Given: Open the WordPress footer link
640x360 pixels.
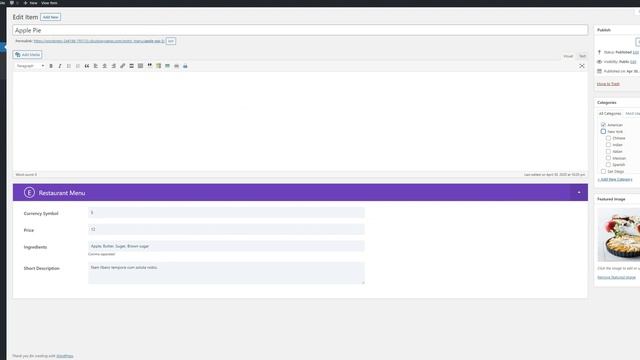Looking at the screenshot, I should 65,356.
